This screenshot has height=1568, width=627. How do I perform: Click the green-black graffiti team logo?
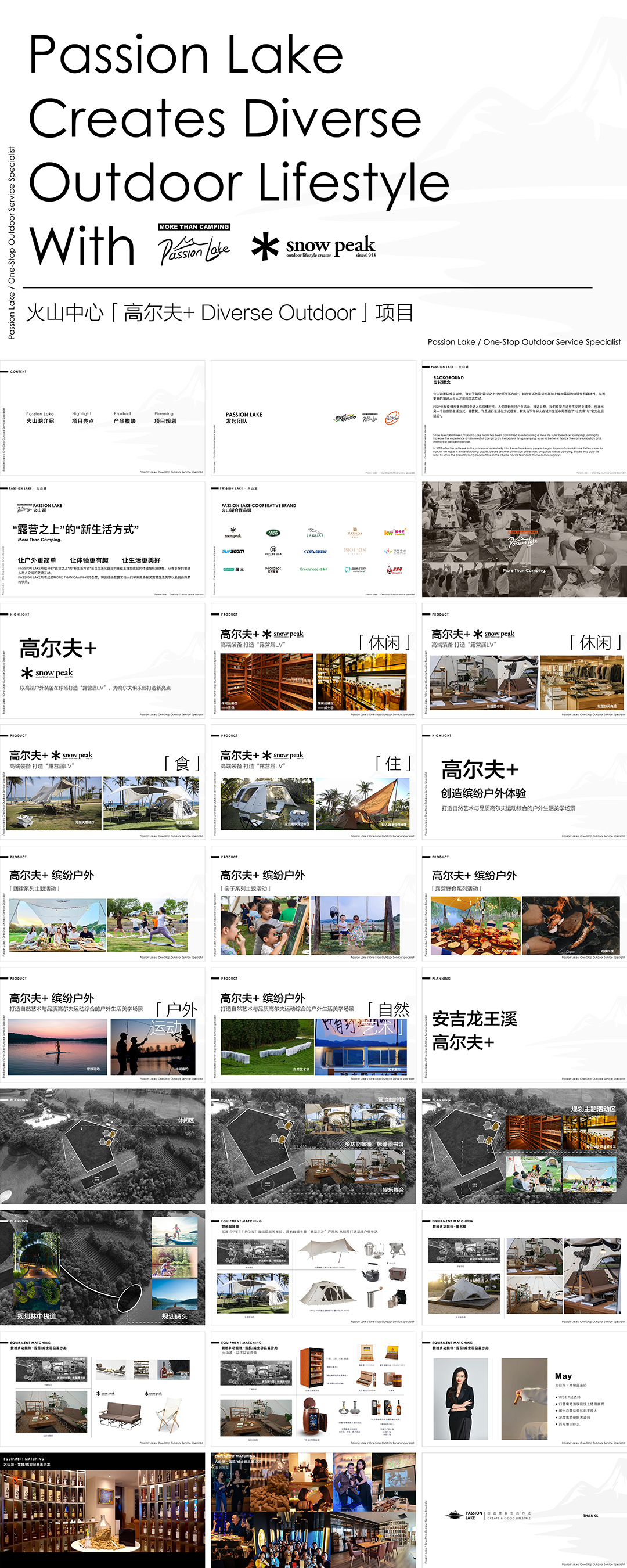coord(344,418)
